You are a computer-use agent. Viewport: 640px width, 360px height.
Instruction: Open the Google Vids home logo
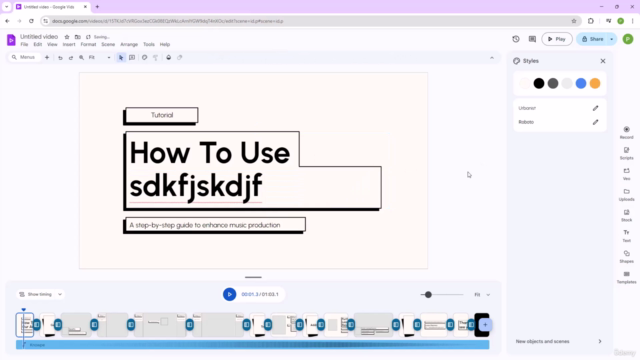pyautogui.click(x=11, y=40)
